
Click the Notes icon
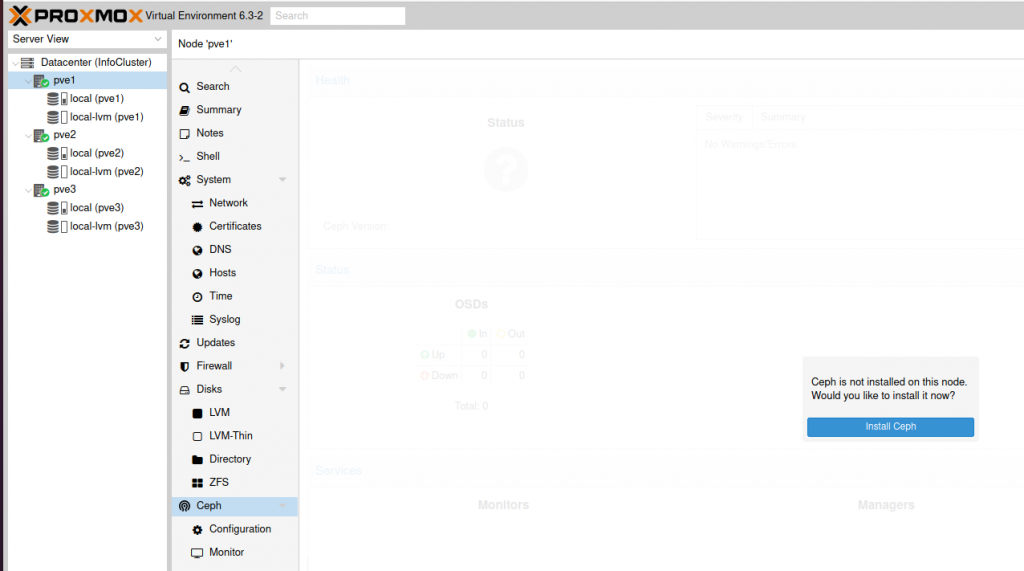pos(185,134)
